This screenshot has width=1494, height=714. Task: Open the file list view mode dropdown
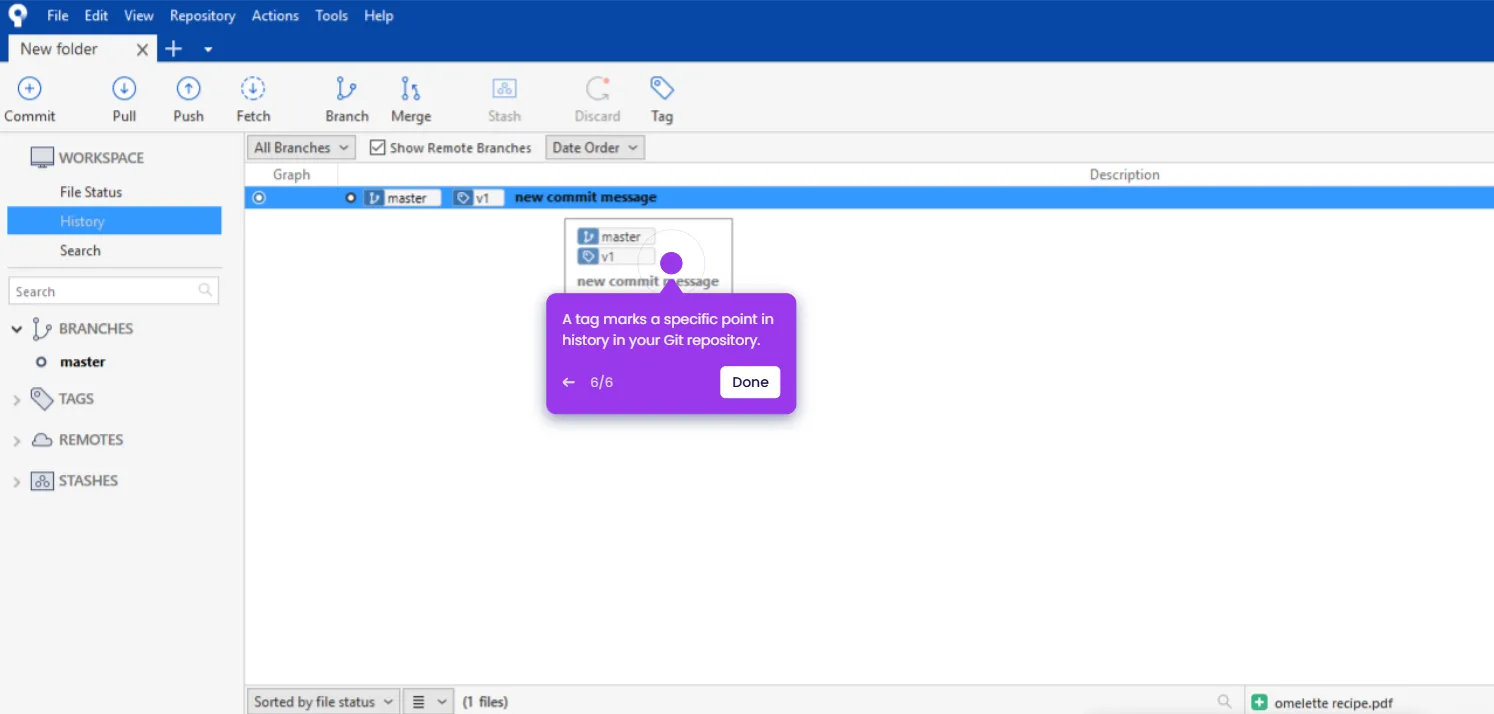[x=428, y=702]
